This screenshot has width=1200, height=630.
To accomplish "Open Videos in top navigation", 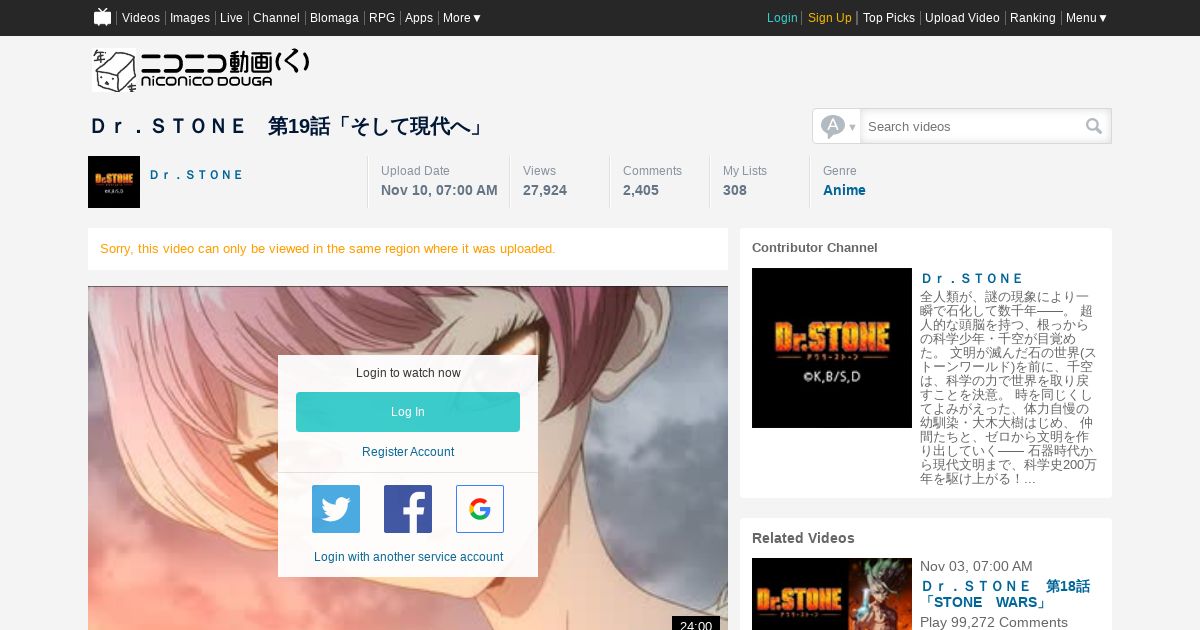I will coord(141,18).
